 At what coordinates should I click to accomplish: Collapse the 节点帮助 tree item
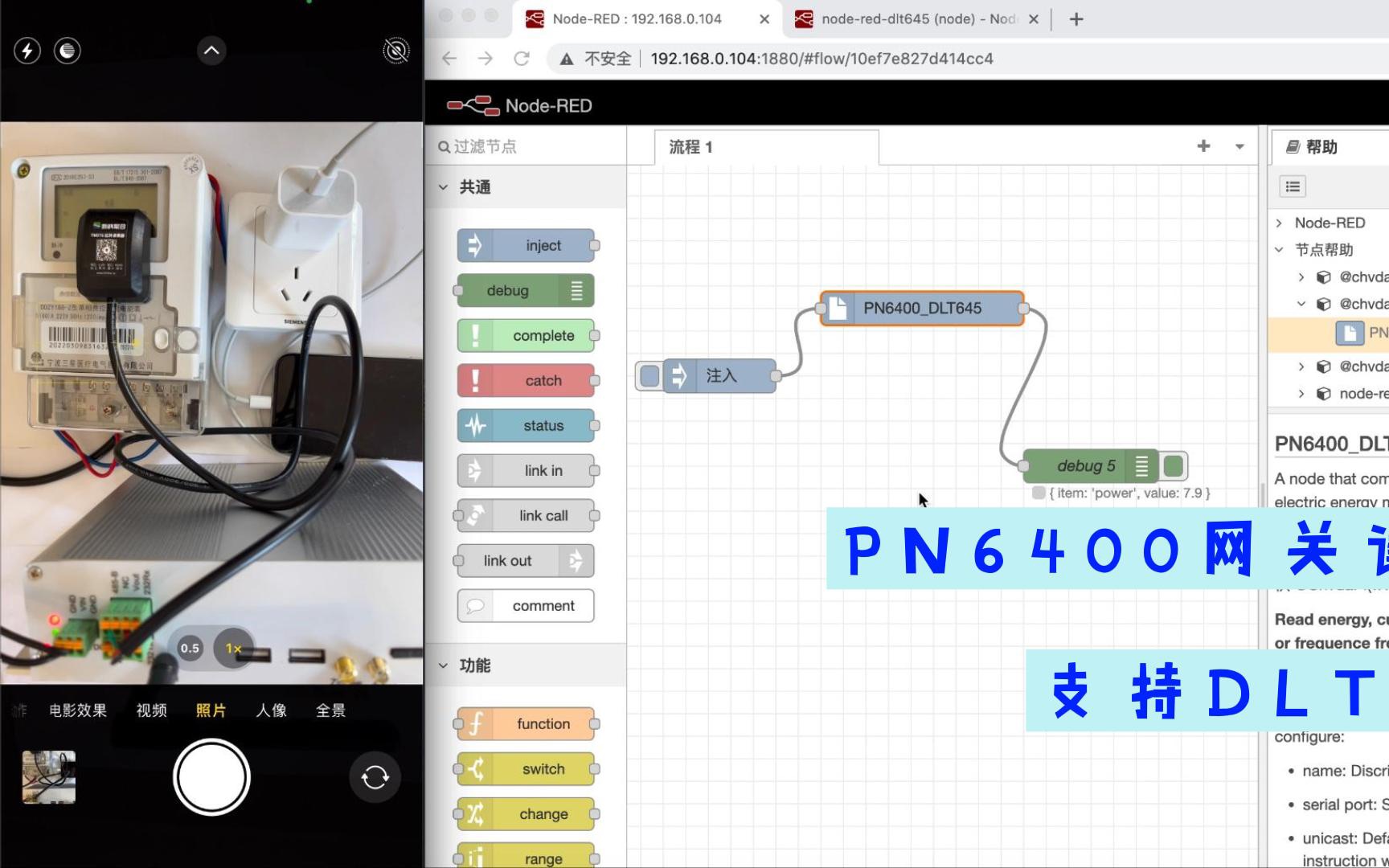[x=1280, y=250]
